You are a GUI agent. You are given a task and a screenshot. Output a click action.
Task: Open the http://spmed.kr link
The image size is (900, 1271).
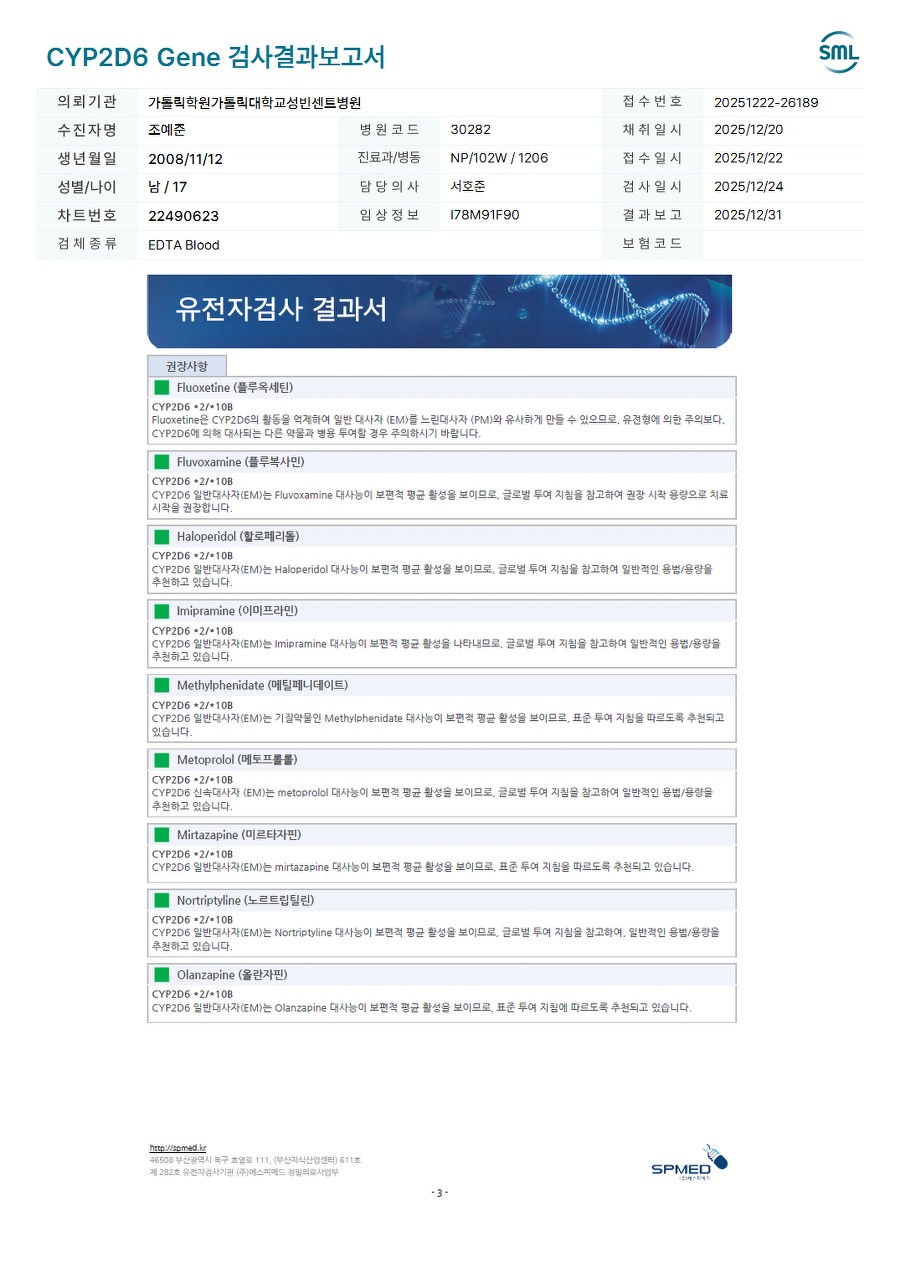coord(178,1148)
